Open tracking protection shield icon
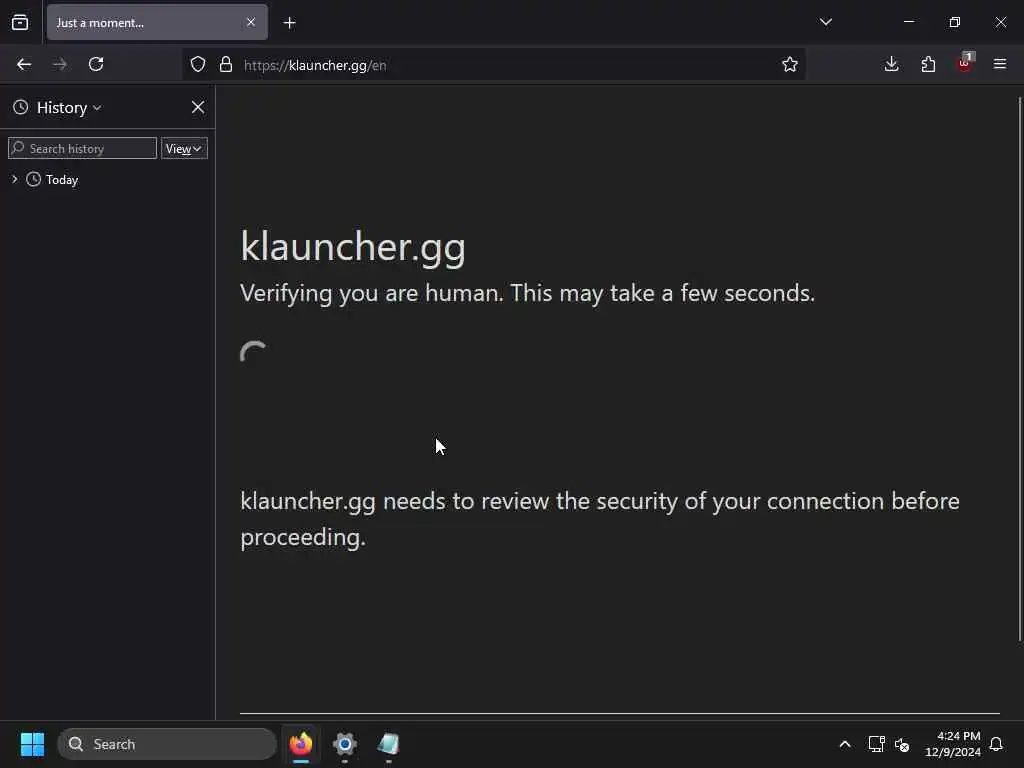The image size is (1024, 768). click(198, 64)
